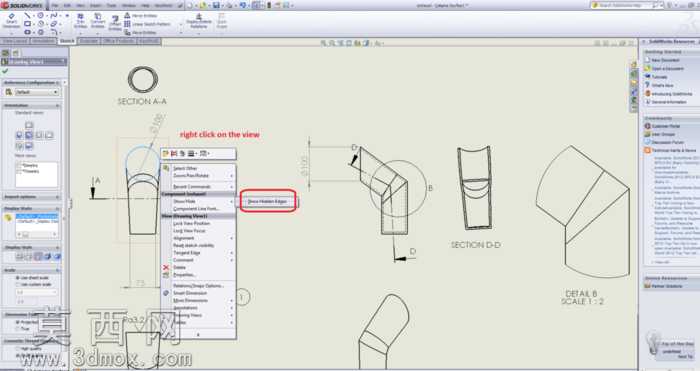Open Zoom/Pan/Rotate submenu
Image resolution: width=700 pixels, height=371 pixels.
[198, 175]
